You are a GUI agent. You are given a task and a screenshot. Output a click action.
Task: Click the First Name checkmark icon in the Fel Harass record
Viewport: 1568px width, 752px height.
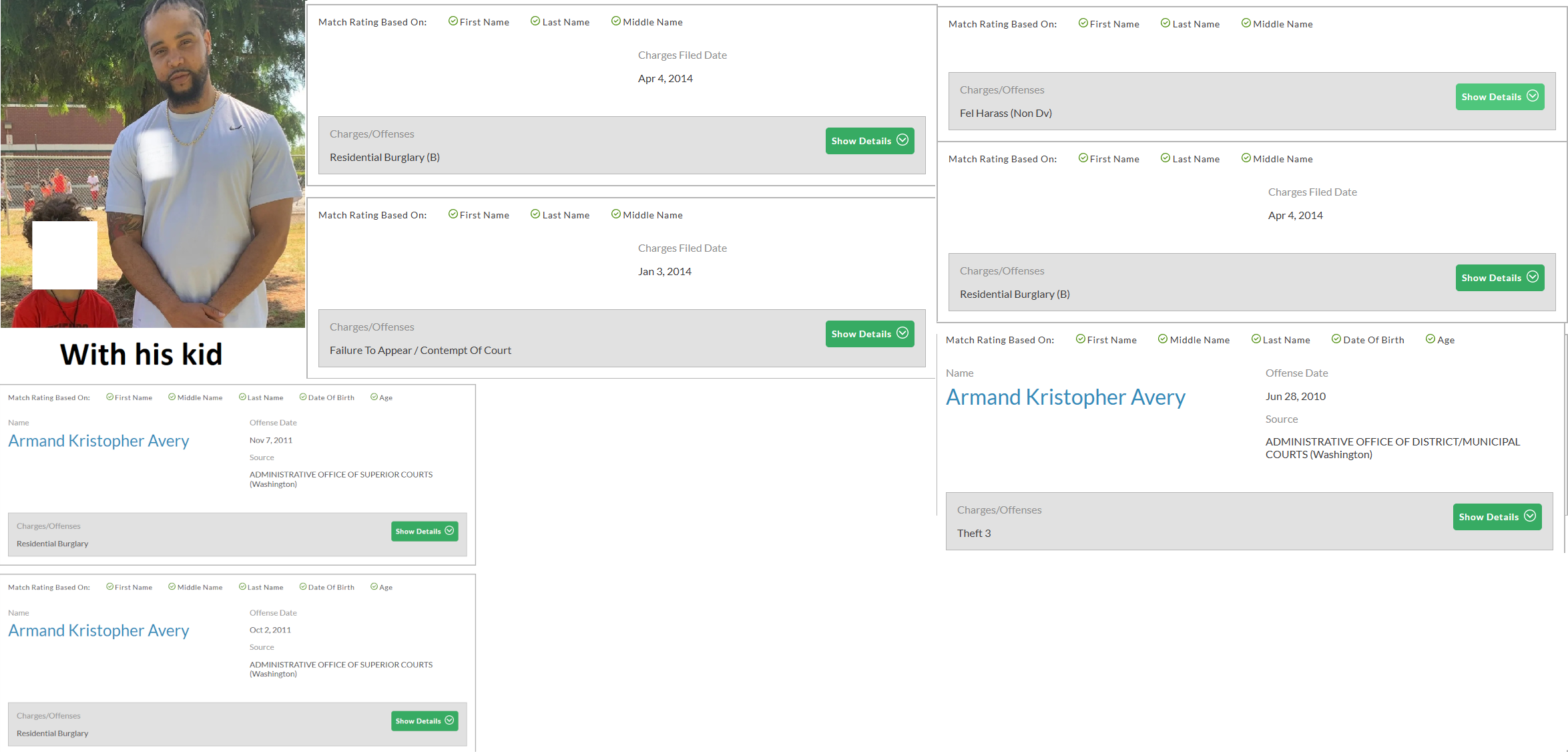(1083, 23)
